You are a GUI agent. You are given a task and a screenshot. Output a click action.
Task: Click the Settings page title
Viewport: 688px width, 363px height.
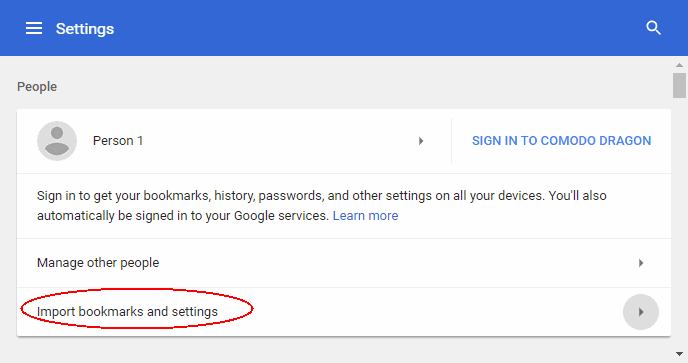[85, 29]
